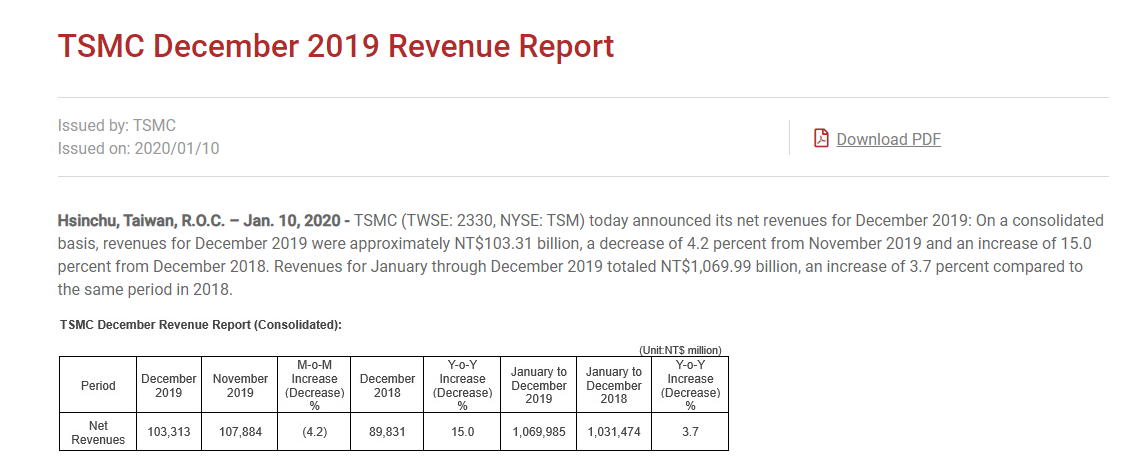Image resolution: width=1127 pixels, height=476 pixels.
Task: Click the "Issued by: TSMC" text
Action: [x=117, y=125]
